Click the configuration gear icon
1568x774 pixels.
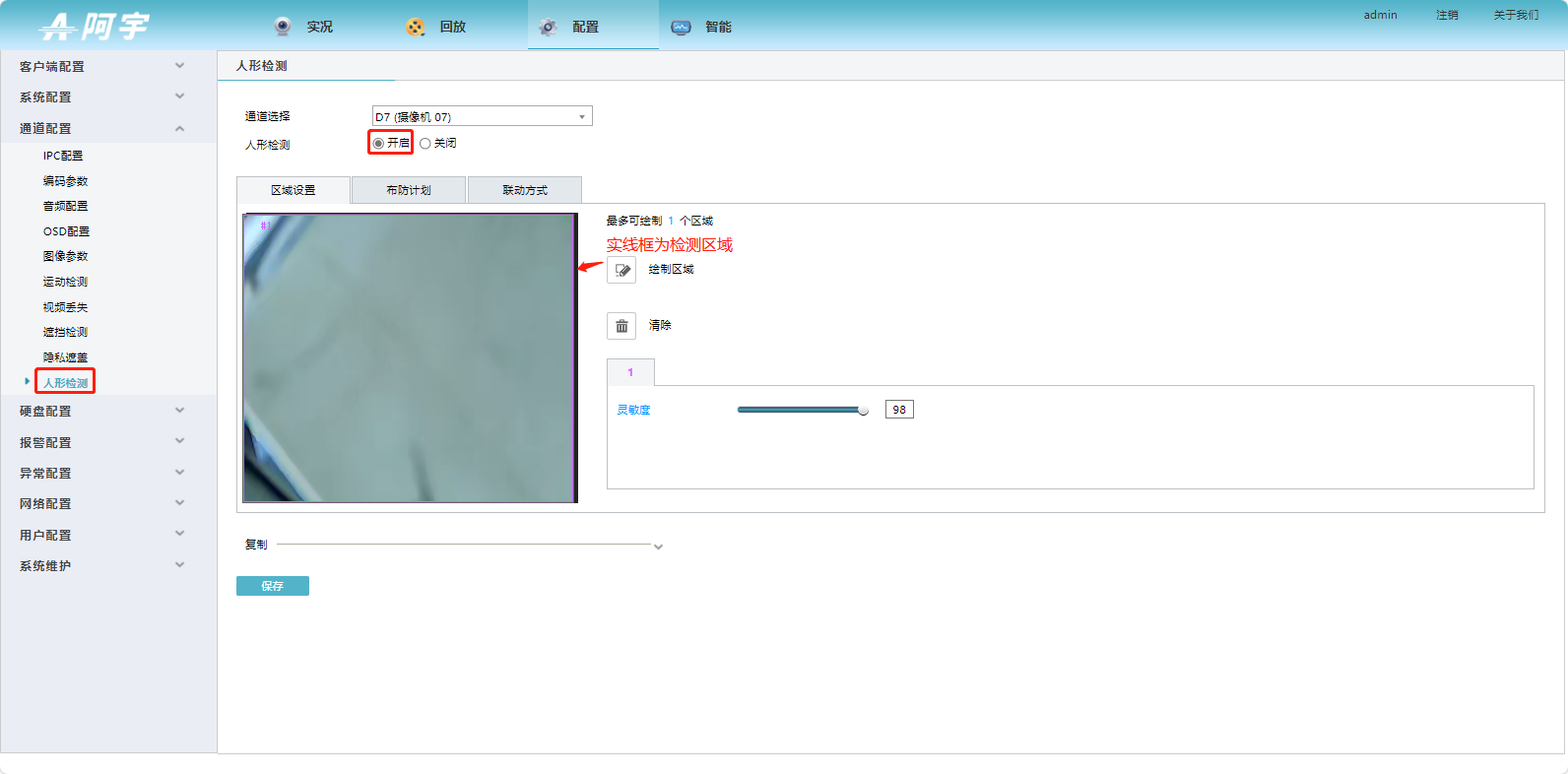point(549,27)
